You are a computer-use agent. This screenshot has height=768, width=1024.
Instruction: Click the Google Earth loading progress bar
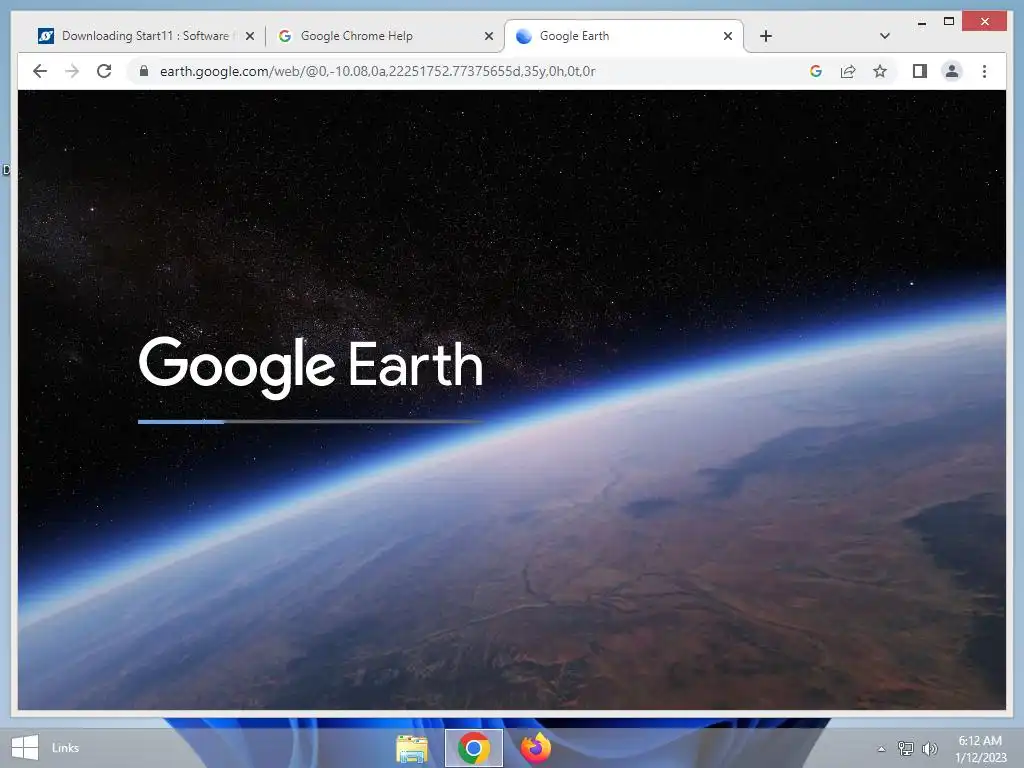tap(310, 422)
